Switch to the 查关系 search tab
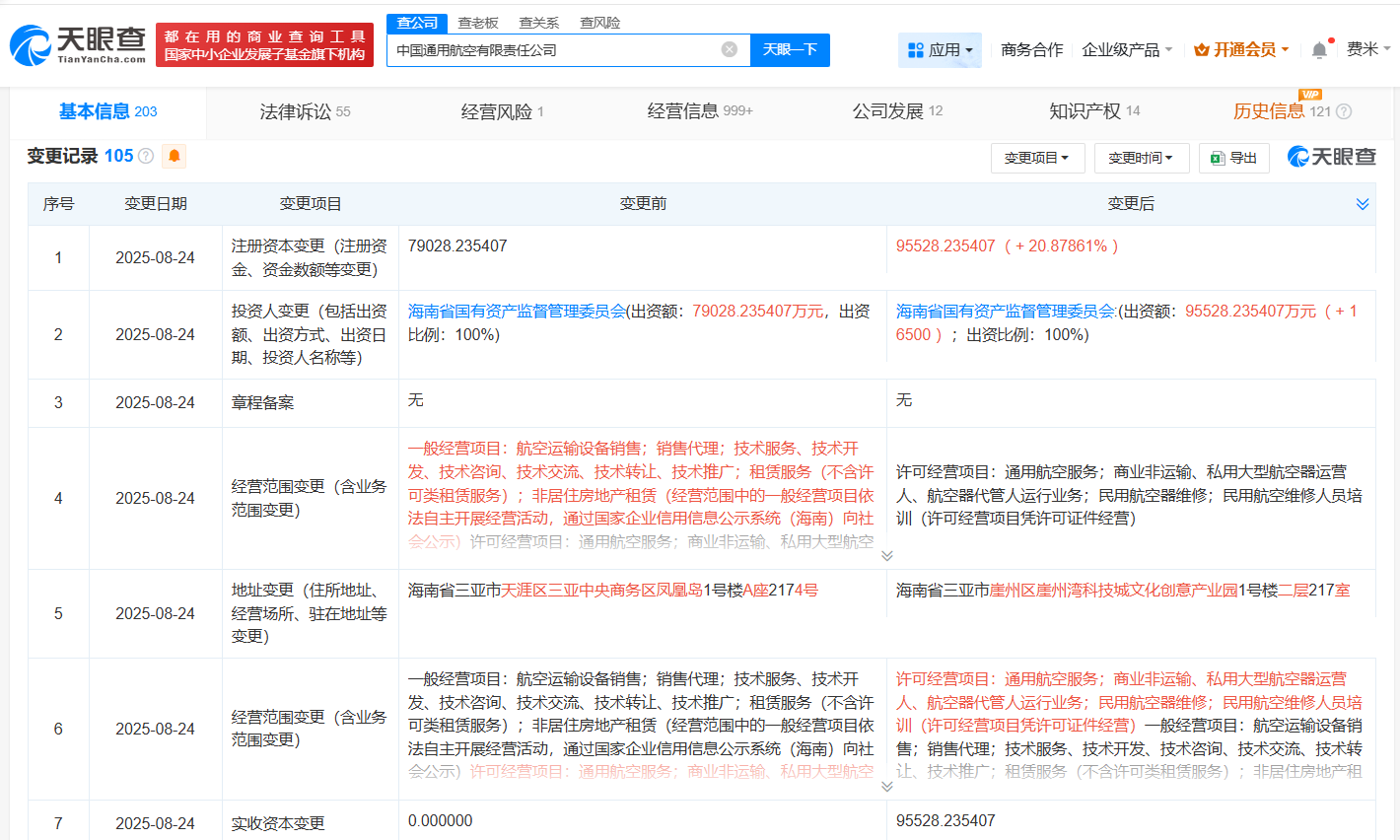Viewport: 1400px width, 840px height. [x=539, y=23]
